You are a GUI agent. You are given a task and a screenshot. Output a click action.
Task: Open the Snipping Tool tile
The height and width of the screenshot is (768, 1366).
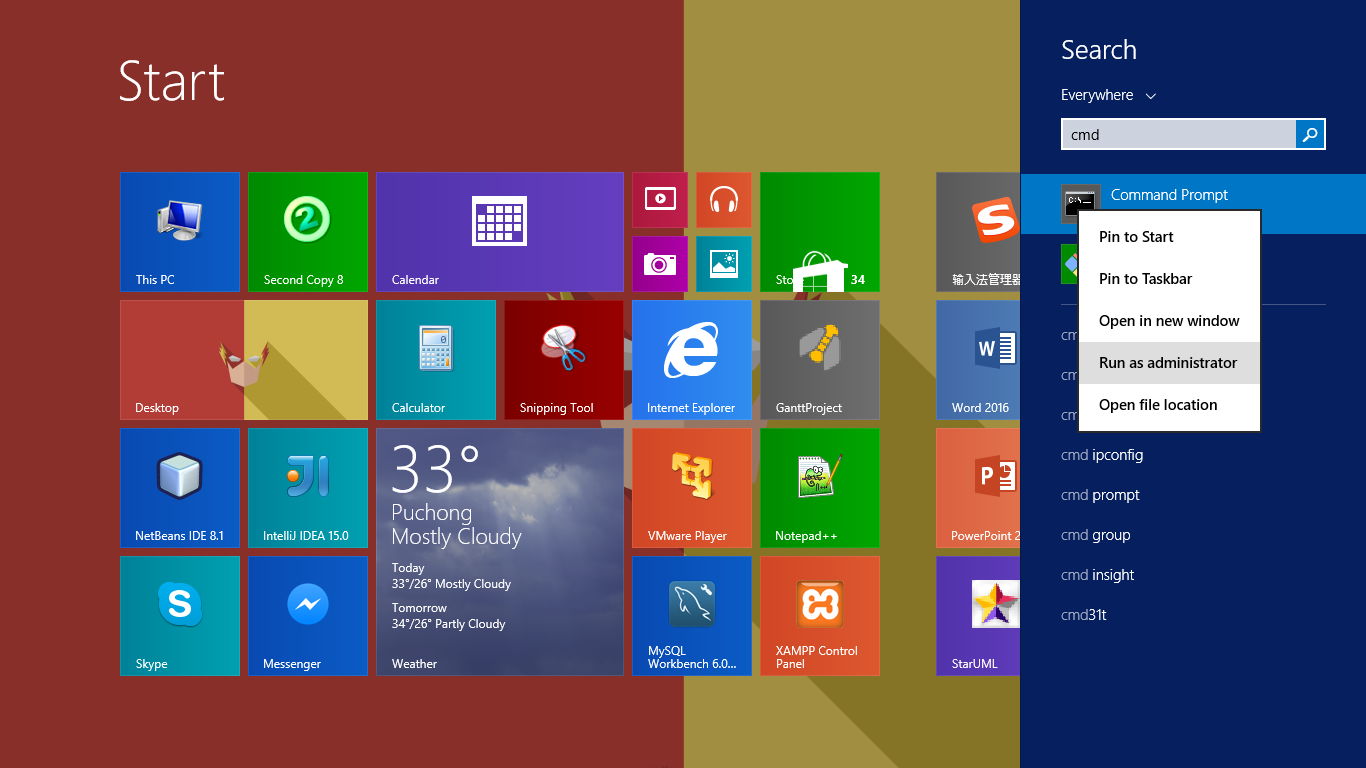pyautogui.click(x=563, y=360)
